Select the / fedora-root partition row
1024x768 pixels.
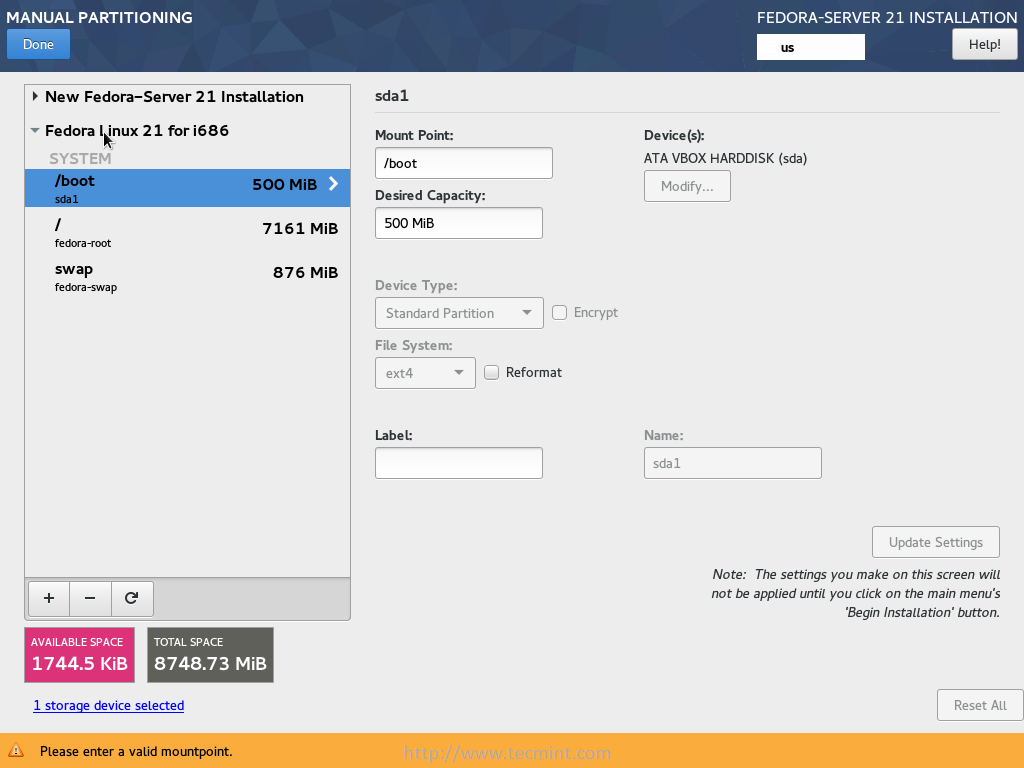[x=187, y=232]
